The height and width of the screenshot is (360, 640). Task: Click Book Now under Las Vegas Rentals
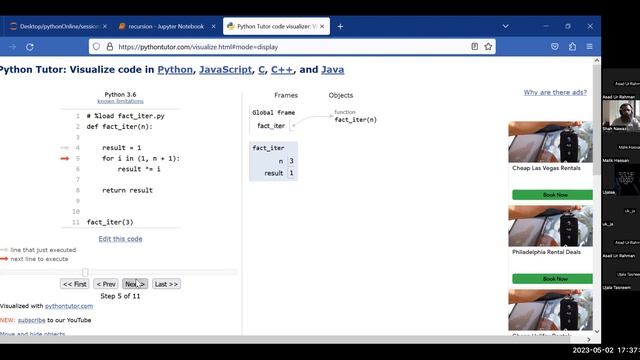(x=553, y=195)
